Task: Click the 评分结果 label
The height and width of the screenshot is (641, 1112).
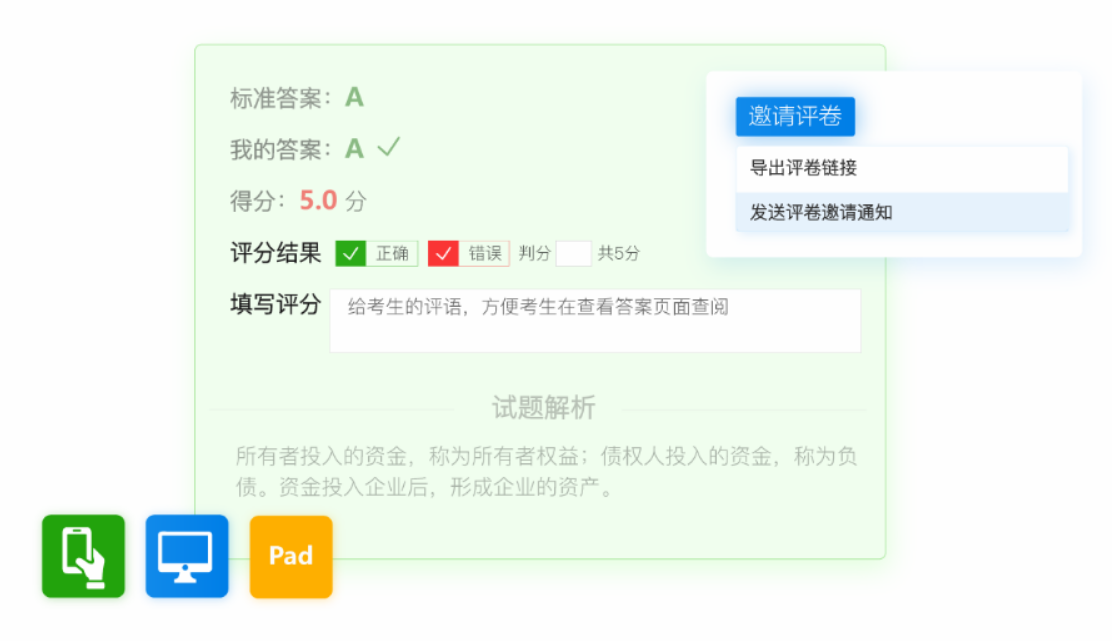Action: [x=276, y=253]
